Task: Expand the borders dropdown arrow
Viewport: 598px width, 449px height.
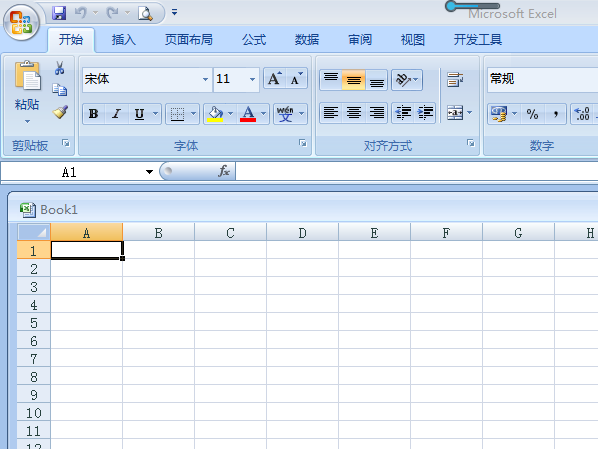Action: click(193, 114)
